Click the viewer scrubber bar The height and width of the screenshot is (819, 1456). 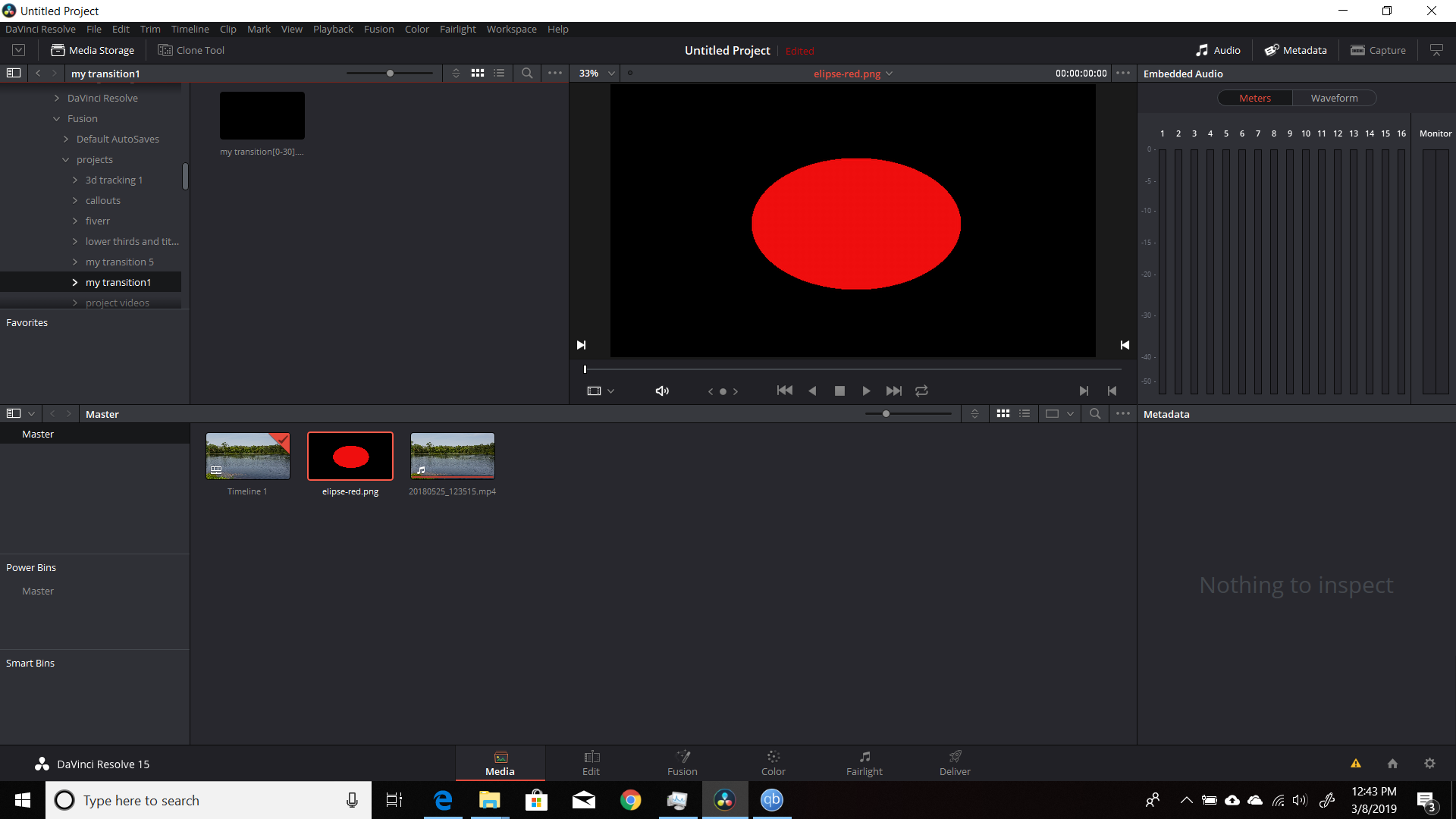[x=852, y=369]
